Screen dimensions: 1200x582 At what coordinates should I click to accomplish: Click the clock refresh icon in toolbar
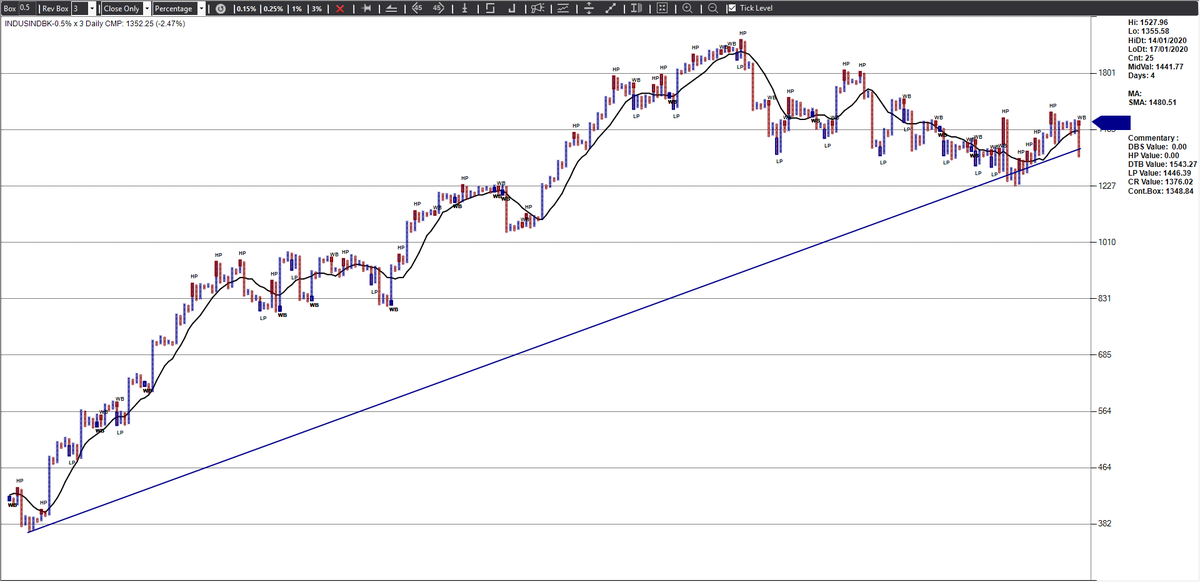(220, 8)
